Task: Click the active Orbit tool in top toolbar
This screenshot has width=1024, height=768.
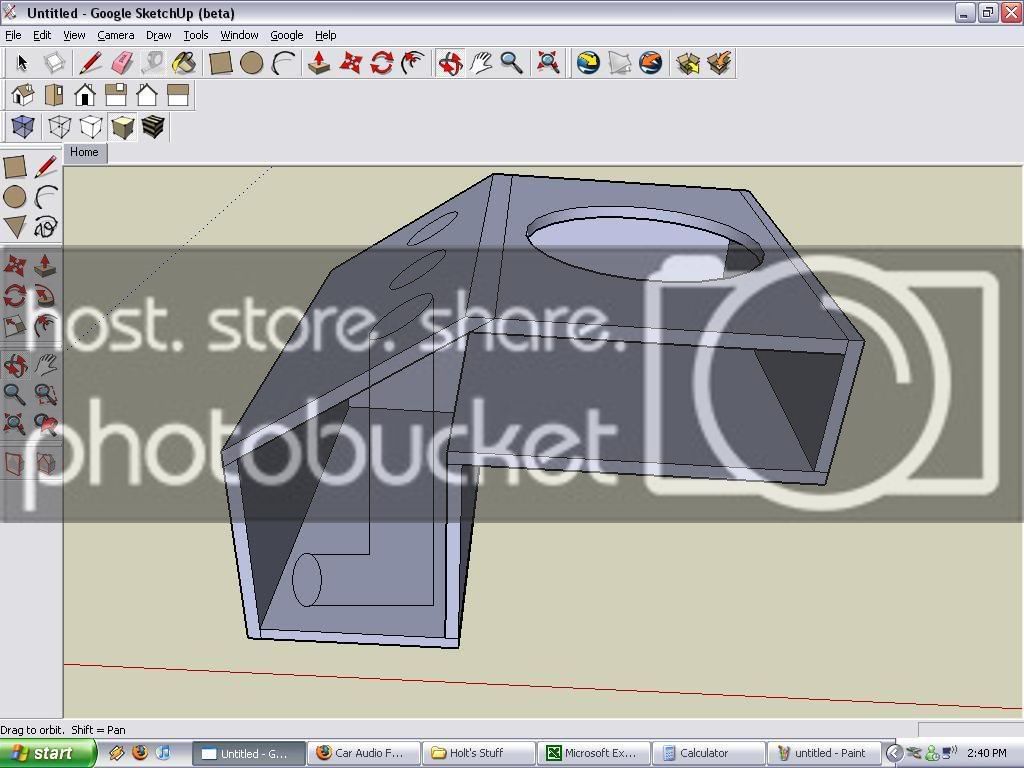Action: [x=450, y=63]
